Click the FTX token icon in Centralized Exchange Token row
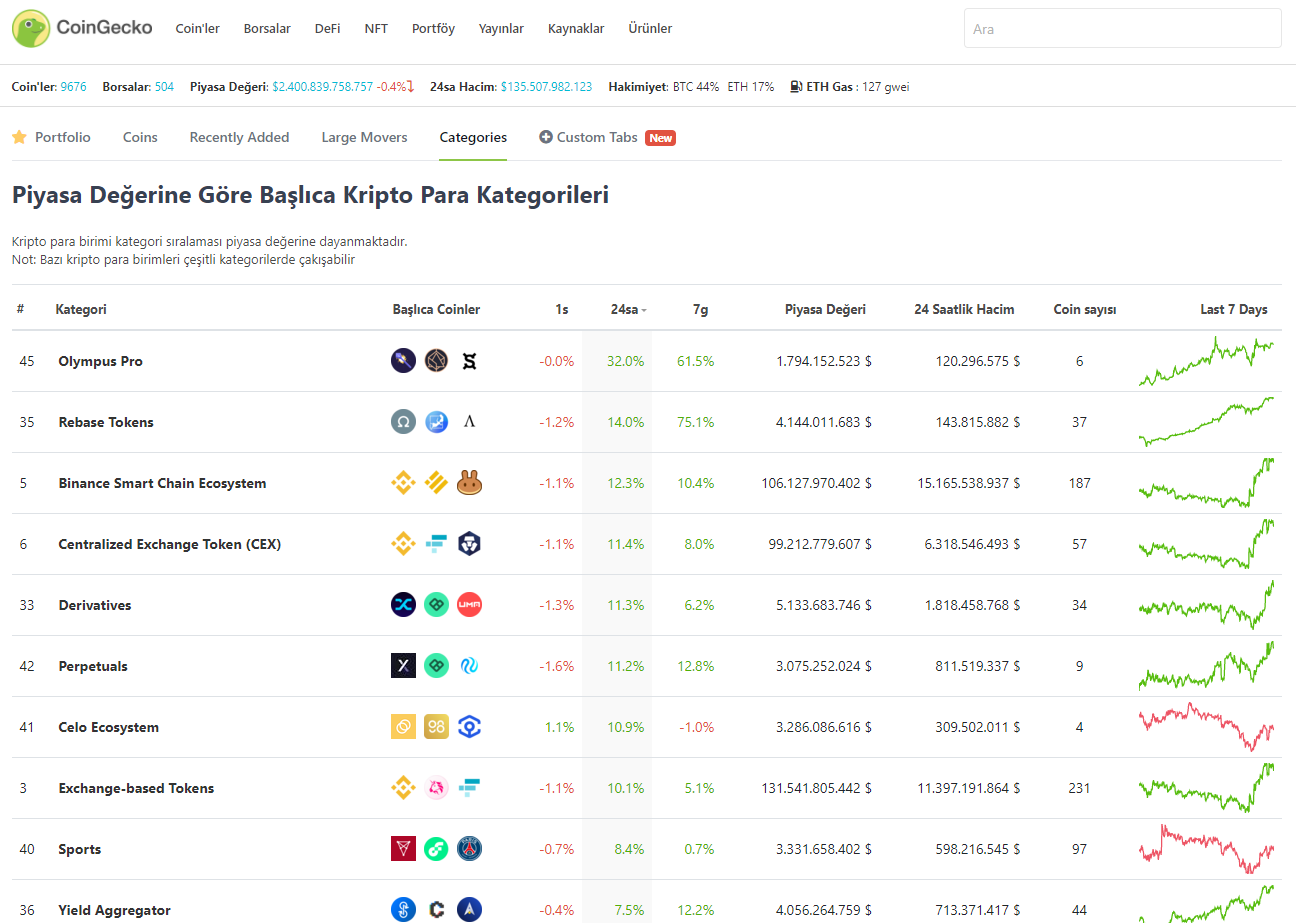This screenshot has height=923, width=1296. click(x=436, y=544)
